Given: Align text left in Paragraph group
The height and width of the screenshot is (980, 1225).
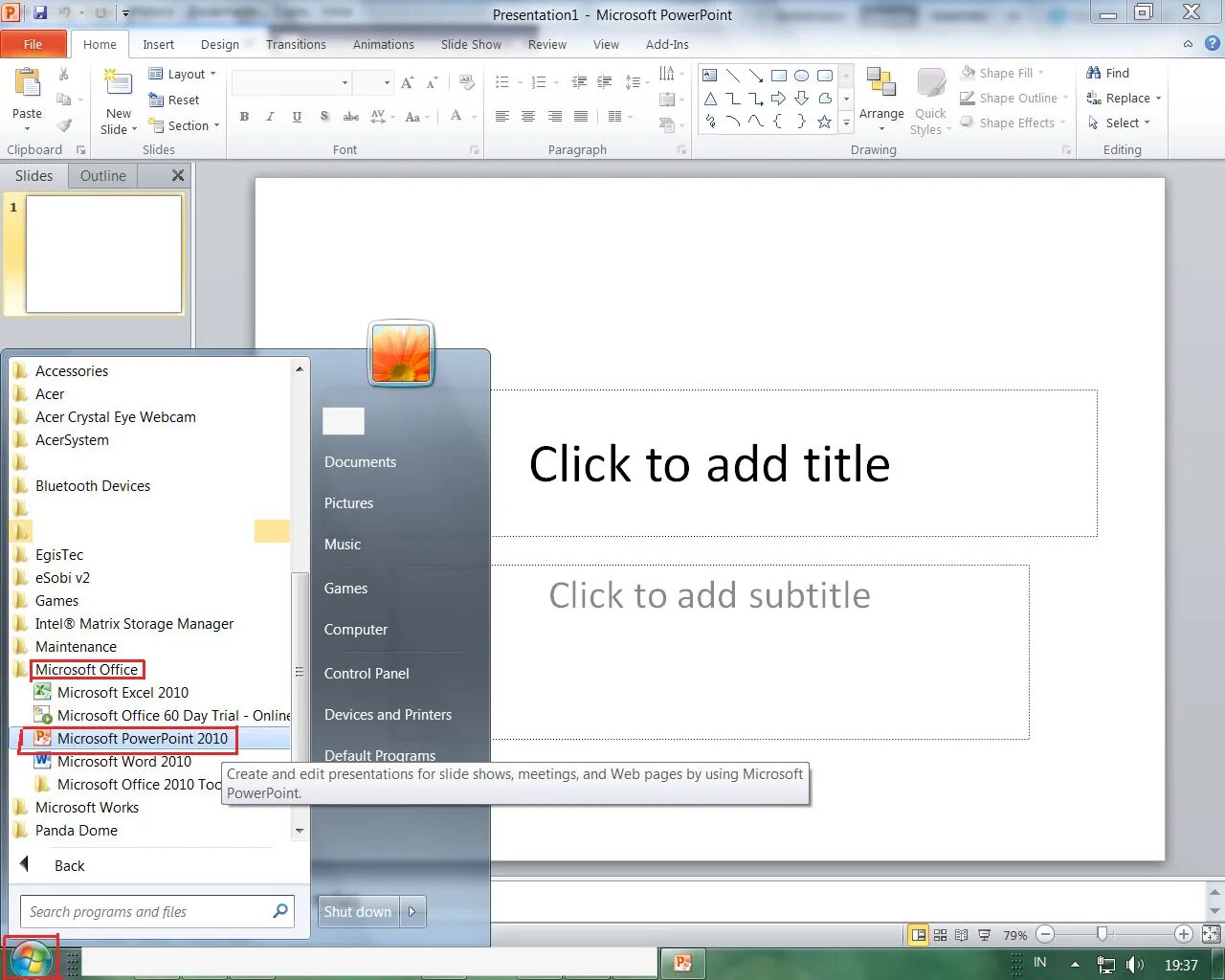Looking at the screenshot, I should click(x=501, y=117).
